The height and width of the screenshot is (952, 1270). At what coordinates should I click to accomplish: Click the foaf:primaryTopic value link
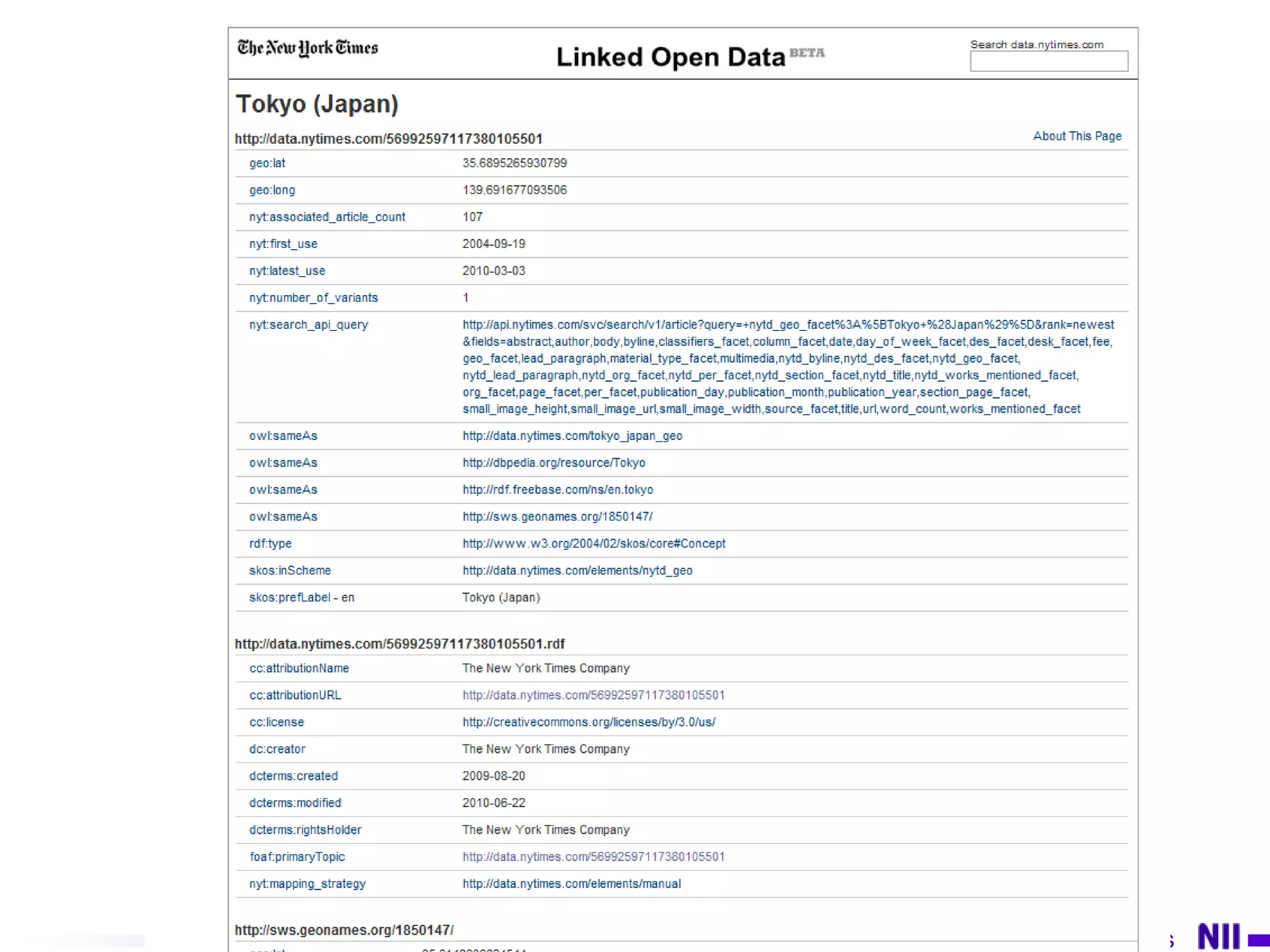(593, 857)
